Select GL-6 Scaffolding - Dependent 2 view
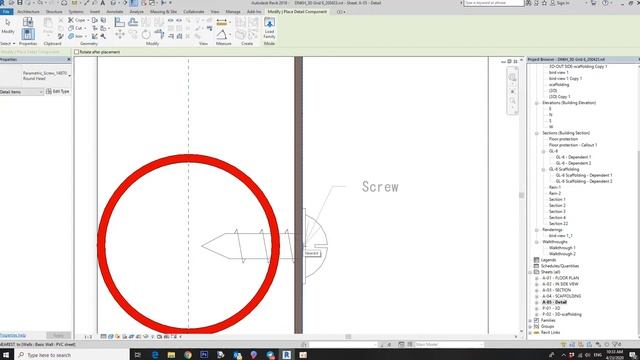This screenshot has height=360, width=640. [x=584, y=181]
